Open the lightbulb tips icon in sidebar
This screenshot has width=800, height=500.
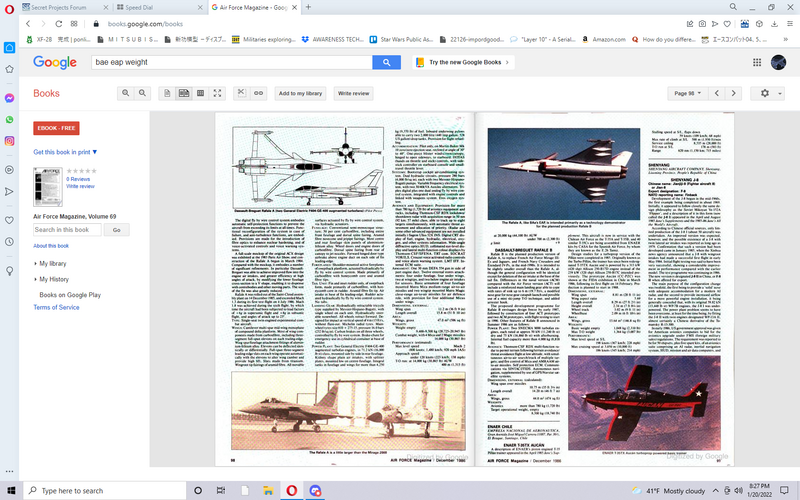coord(9,271)
